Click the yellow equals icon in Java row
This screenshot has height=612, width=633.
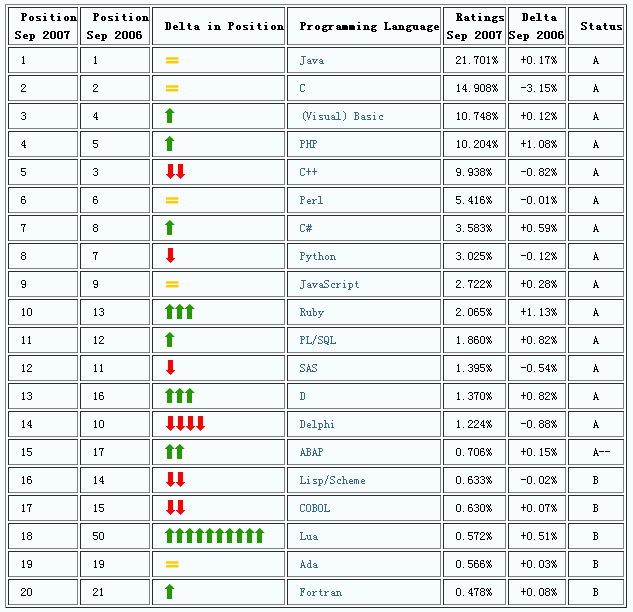pos(172,61)
